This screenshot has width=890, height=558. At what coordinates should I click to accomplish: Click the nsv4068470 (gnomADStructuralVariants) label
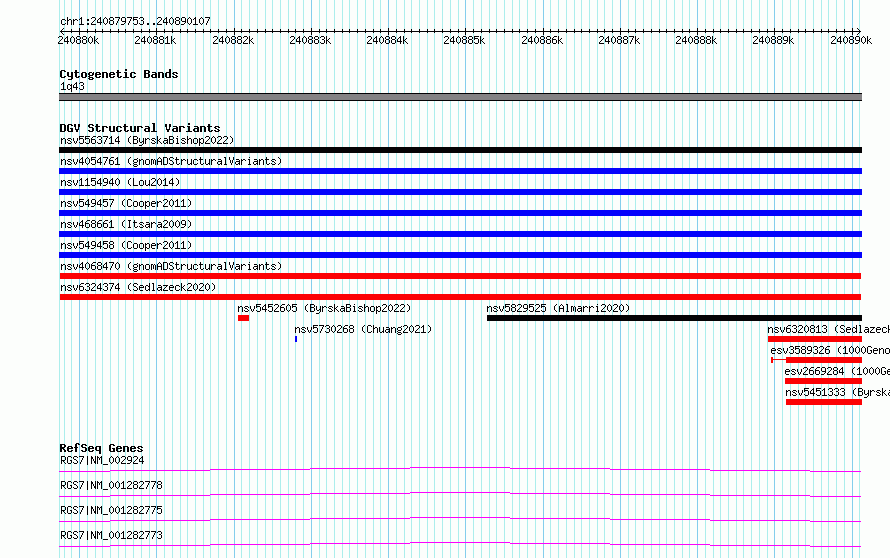pos(171,266)
